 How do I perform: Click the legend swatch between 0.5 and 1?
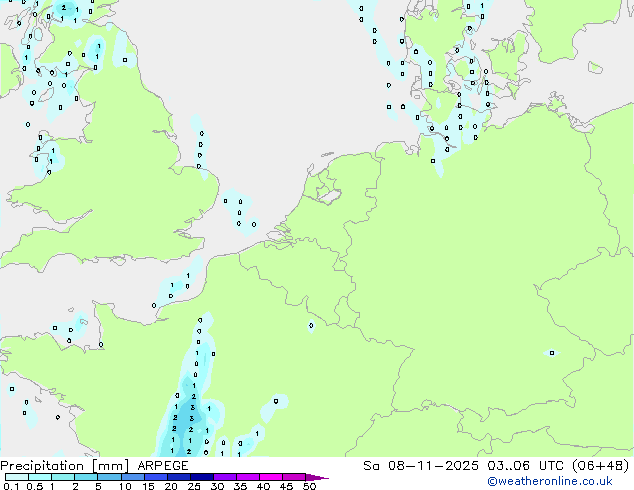[x=40, y=477]
